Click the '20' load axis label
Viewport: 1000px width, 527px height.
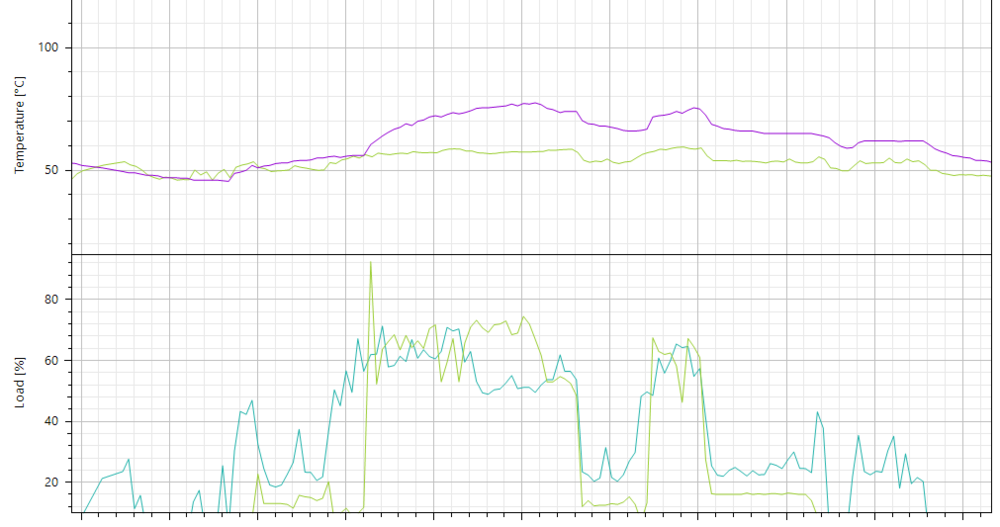click(51, 482)
